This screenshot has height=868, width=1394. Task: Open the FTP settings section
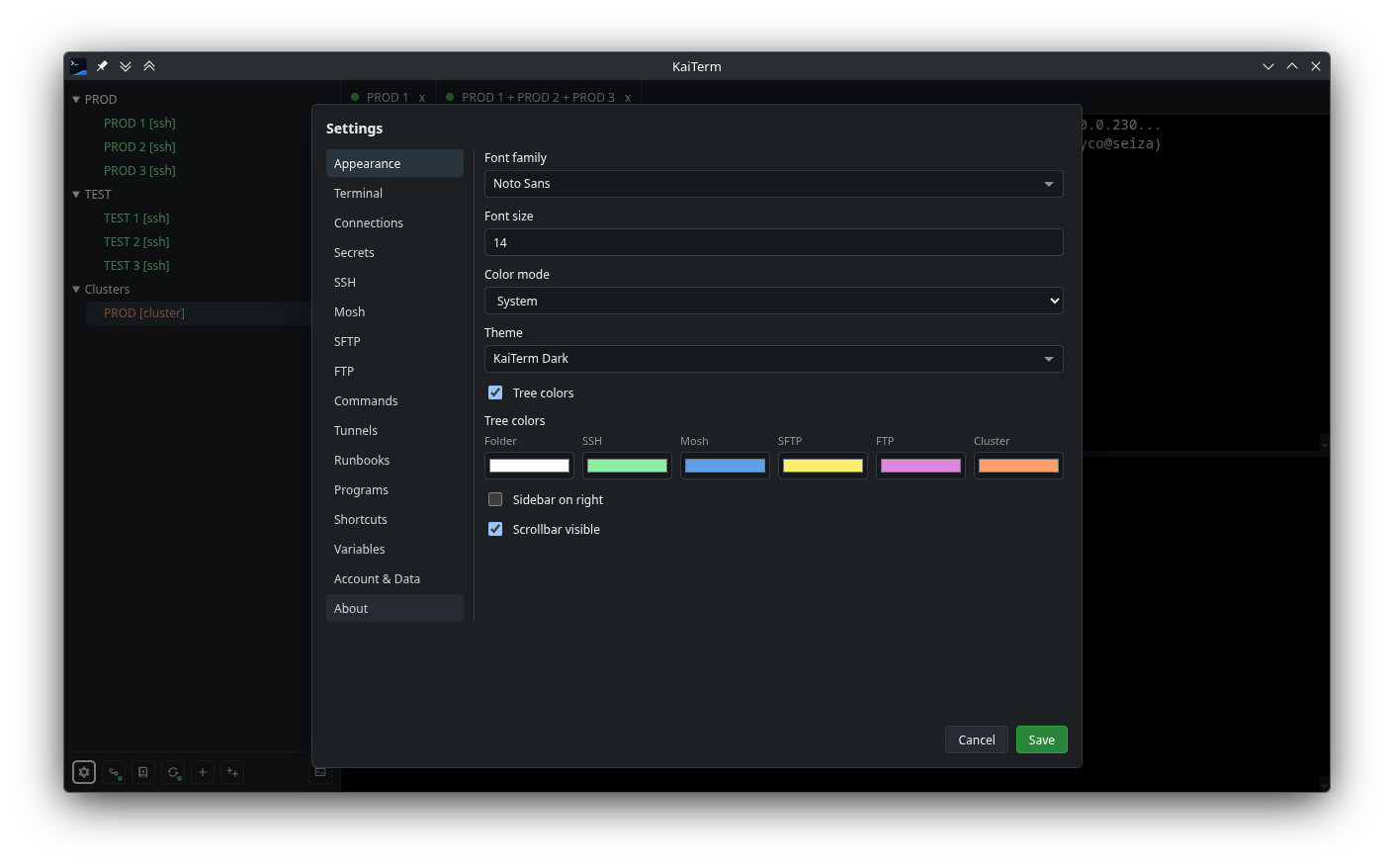tap(394, 371)
